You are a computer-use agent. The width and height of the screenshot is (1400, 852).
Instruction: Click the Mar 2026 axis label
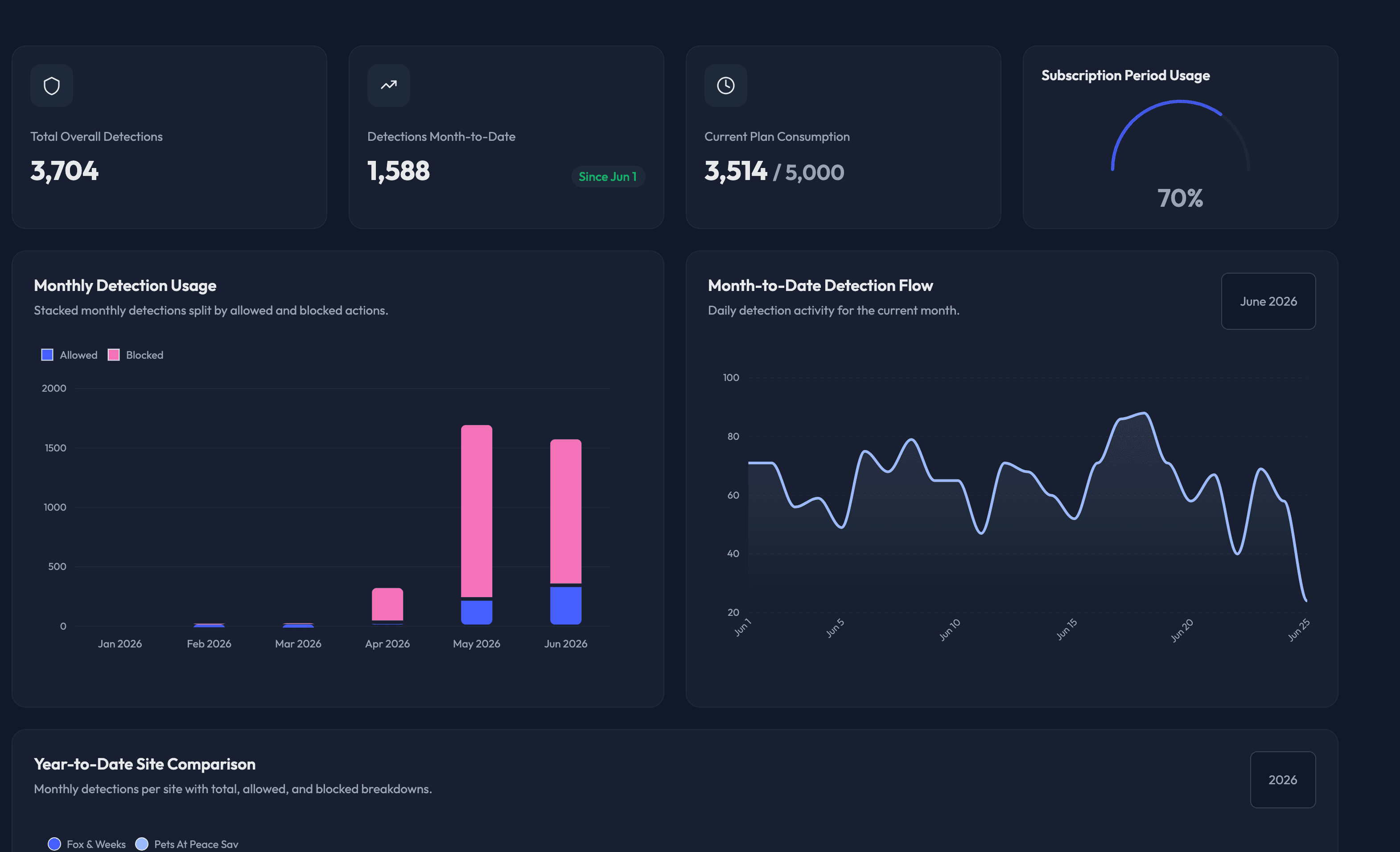298,643
